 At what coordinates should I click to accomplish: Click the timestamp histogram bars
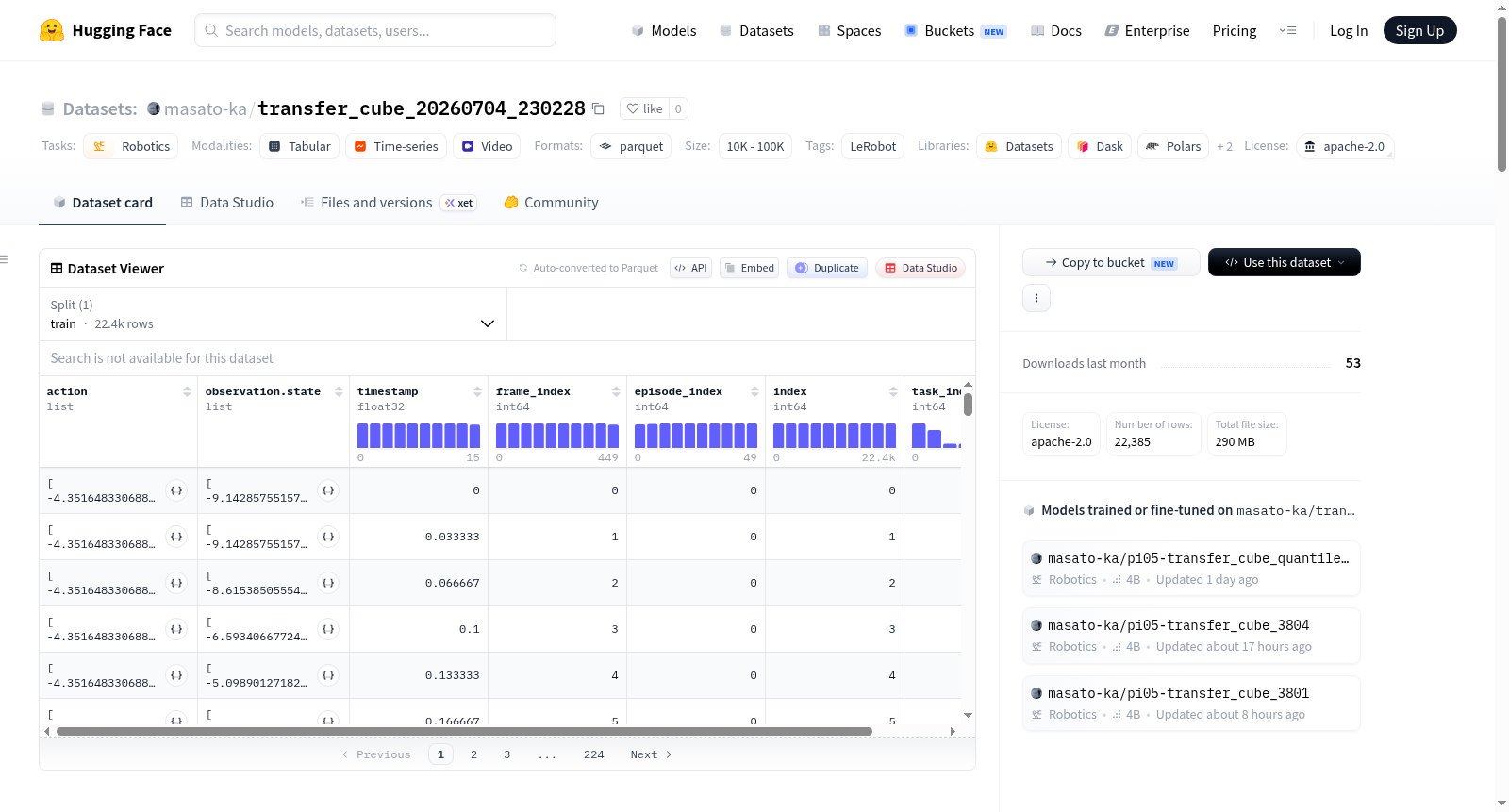419,436
